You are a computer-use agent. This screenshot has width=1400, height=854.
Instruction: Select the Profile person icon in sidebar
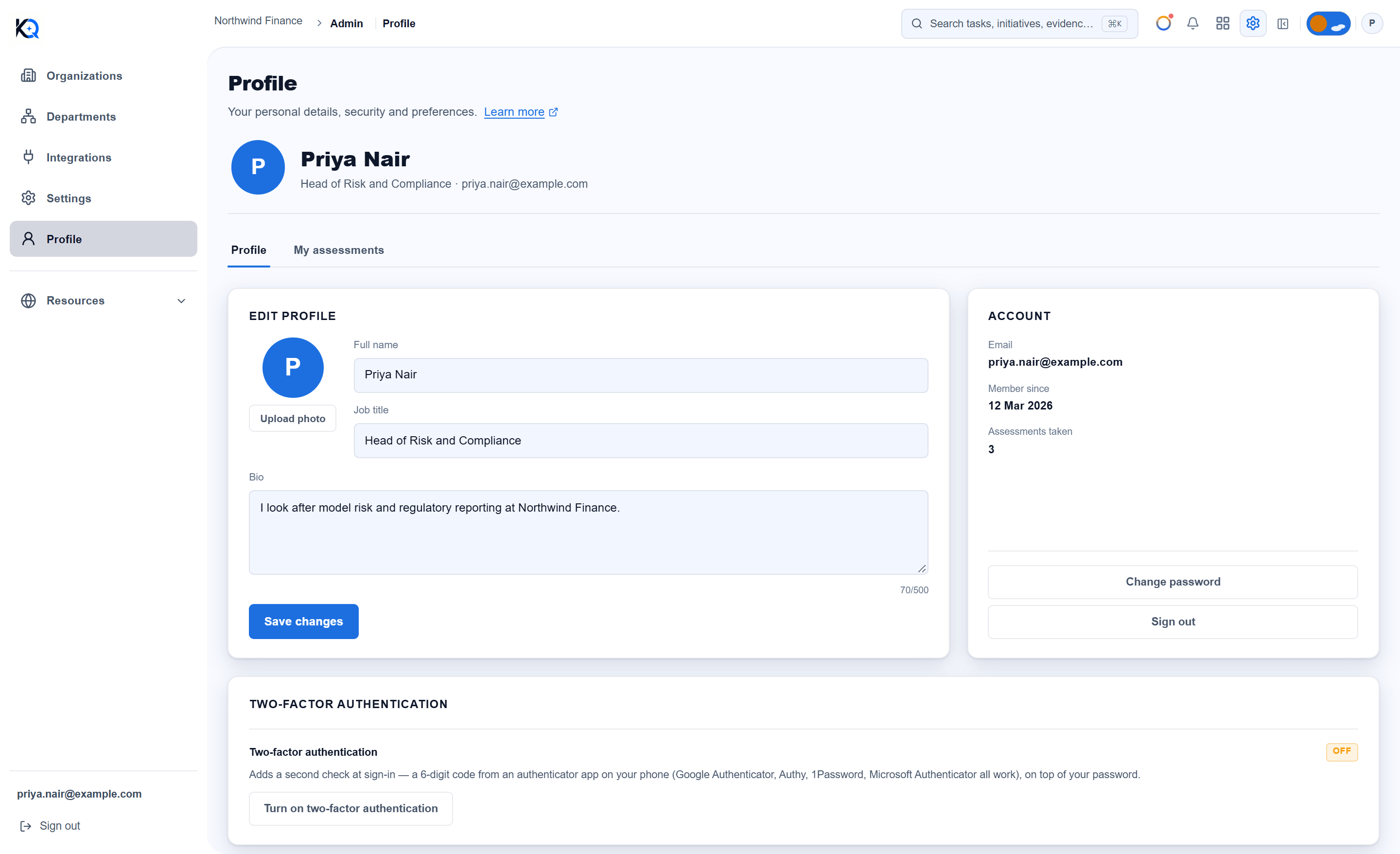click(x=28, y=239)
